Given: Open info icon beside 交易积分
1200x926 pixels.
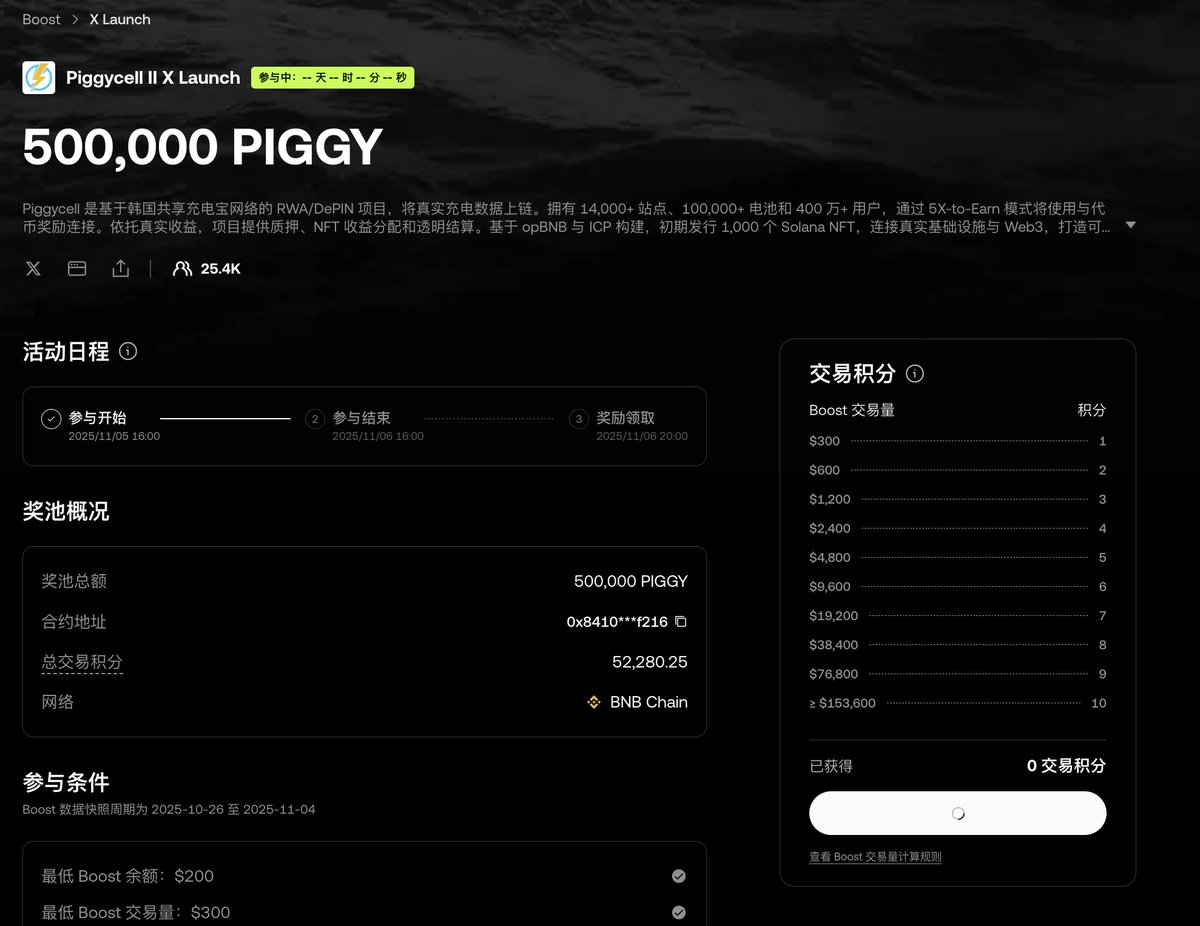Looking at the screenshot, I should [x=915, y=373].
